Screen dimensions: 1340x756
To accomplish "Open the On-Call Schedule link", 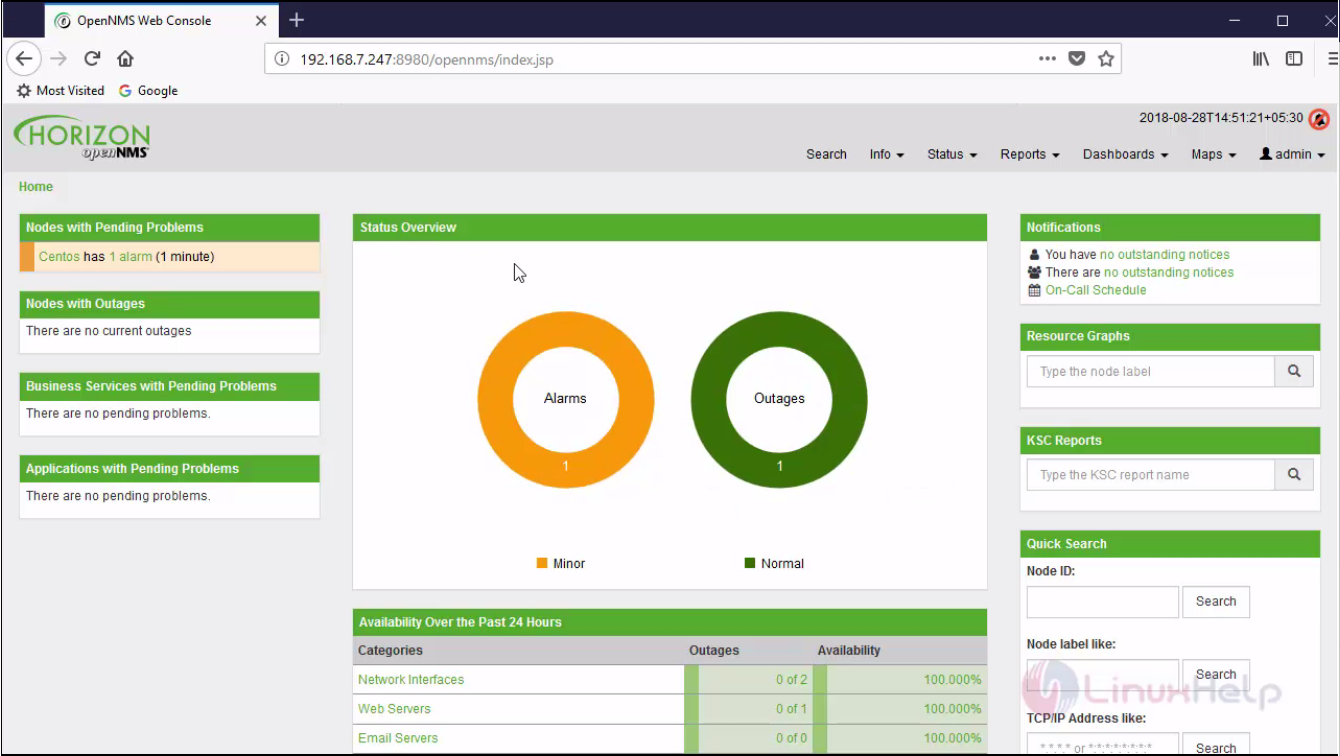I will [1096, 290].
